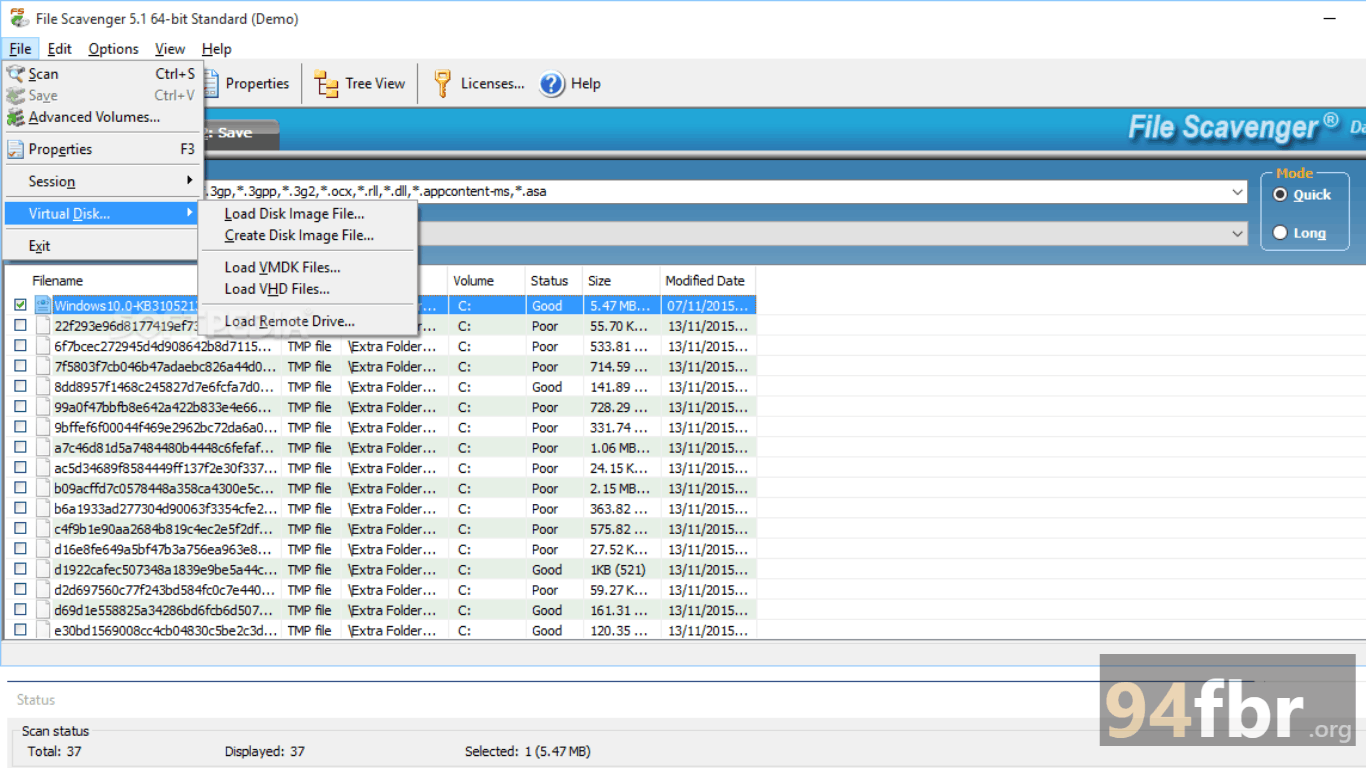Image resolution: width=1366 pixels, height=768 pixels.
Task: Click file icon for 7f5803f7cb046b47adaebc826a44d0 row
Action: 43,366
